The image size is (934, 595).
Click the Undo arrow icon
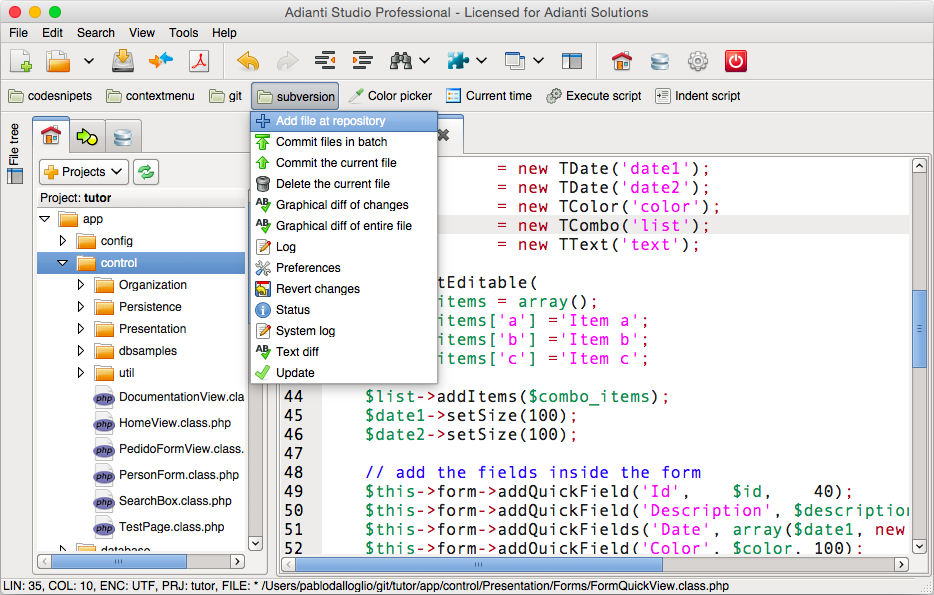248,61
